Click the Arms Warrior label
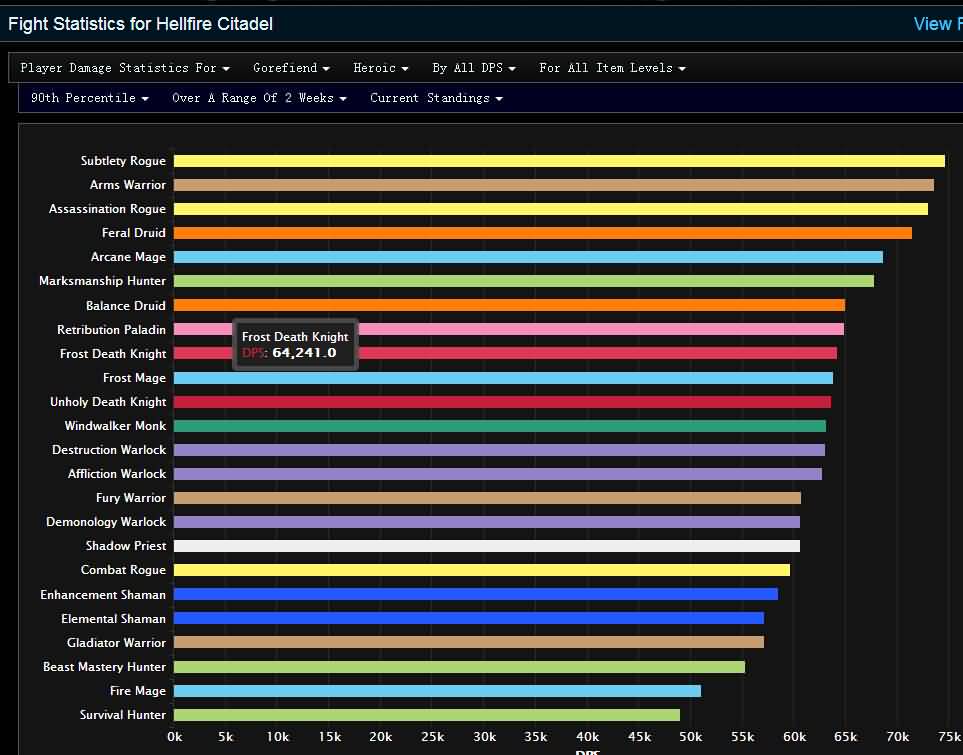 (128, 185)
